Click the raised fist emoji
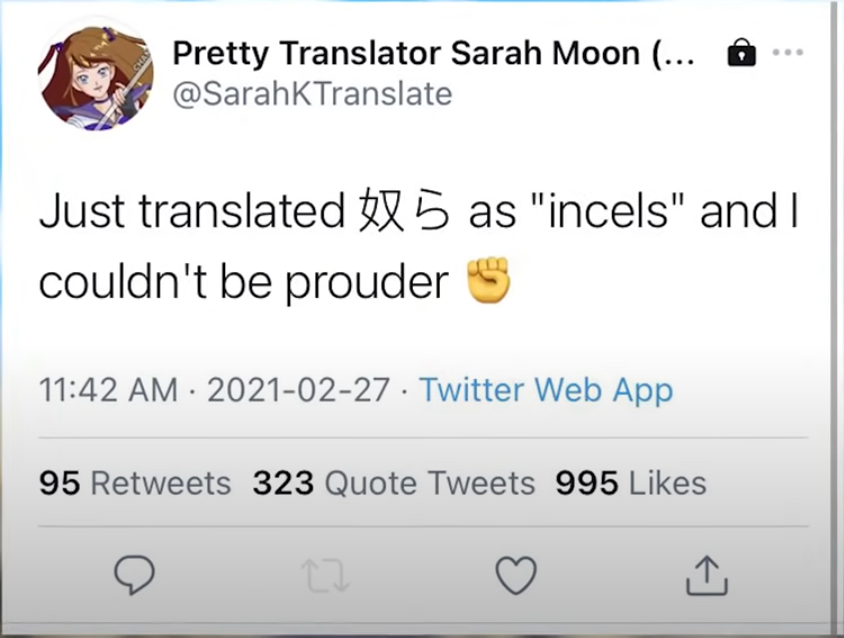The height and width of the screenshot is (638, 844). click(x=489, y=281)
